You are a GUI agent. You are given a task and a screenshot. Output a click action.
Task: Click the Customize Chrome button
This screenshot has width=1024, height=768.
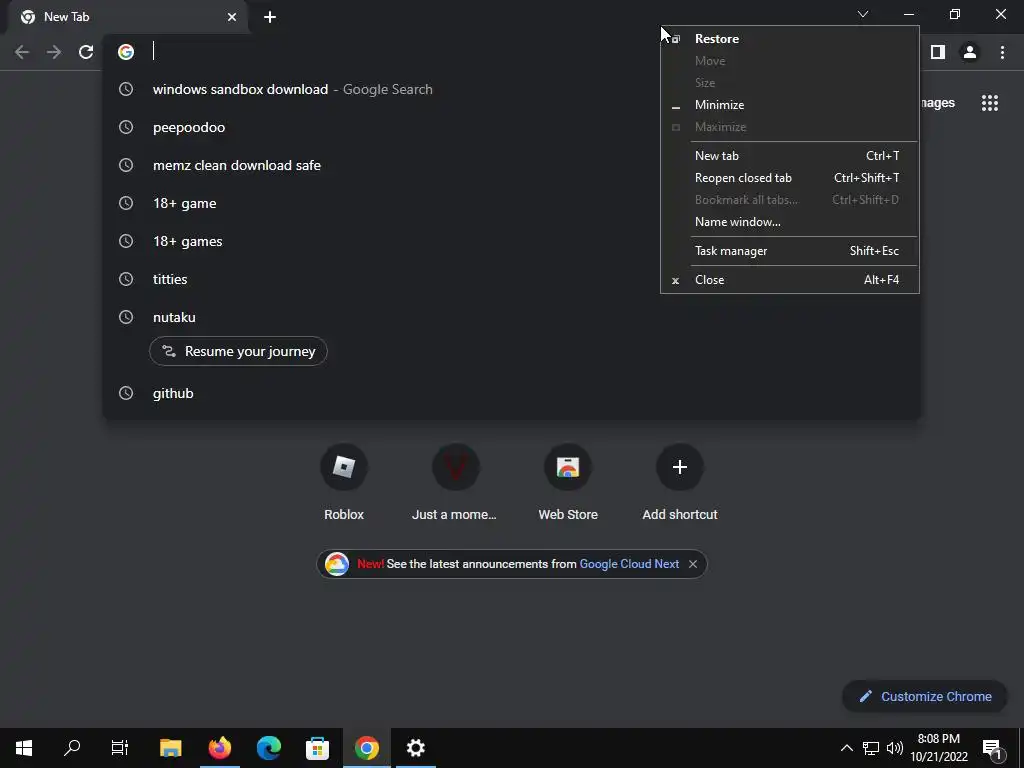[925, 696]
